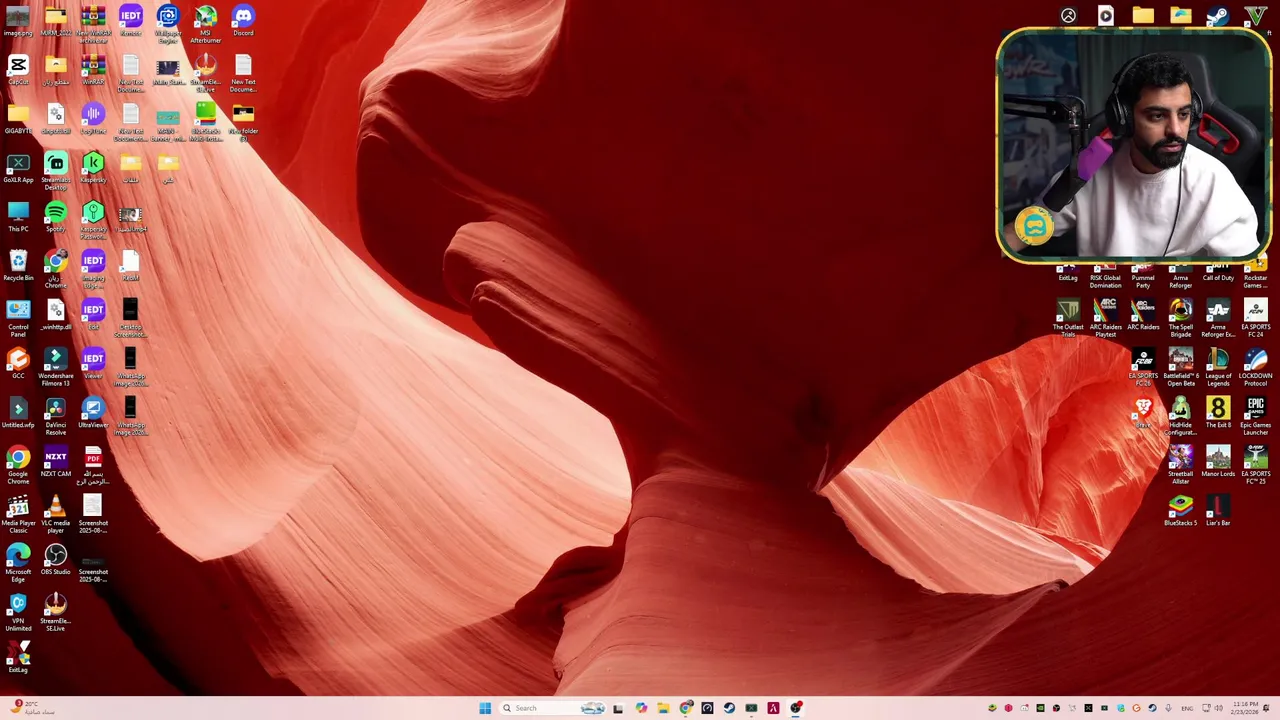Click the taskbar Search box

pos(553,708)
